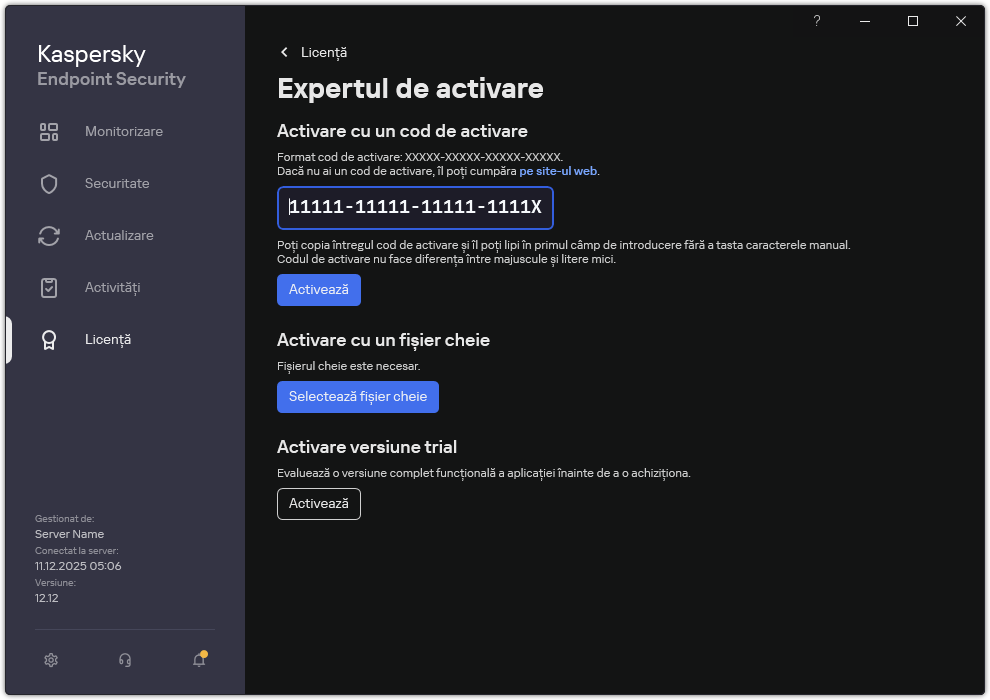Open the Actualizare update icon
This screenshot has height=700, width=990.
(49, 235)
